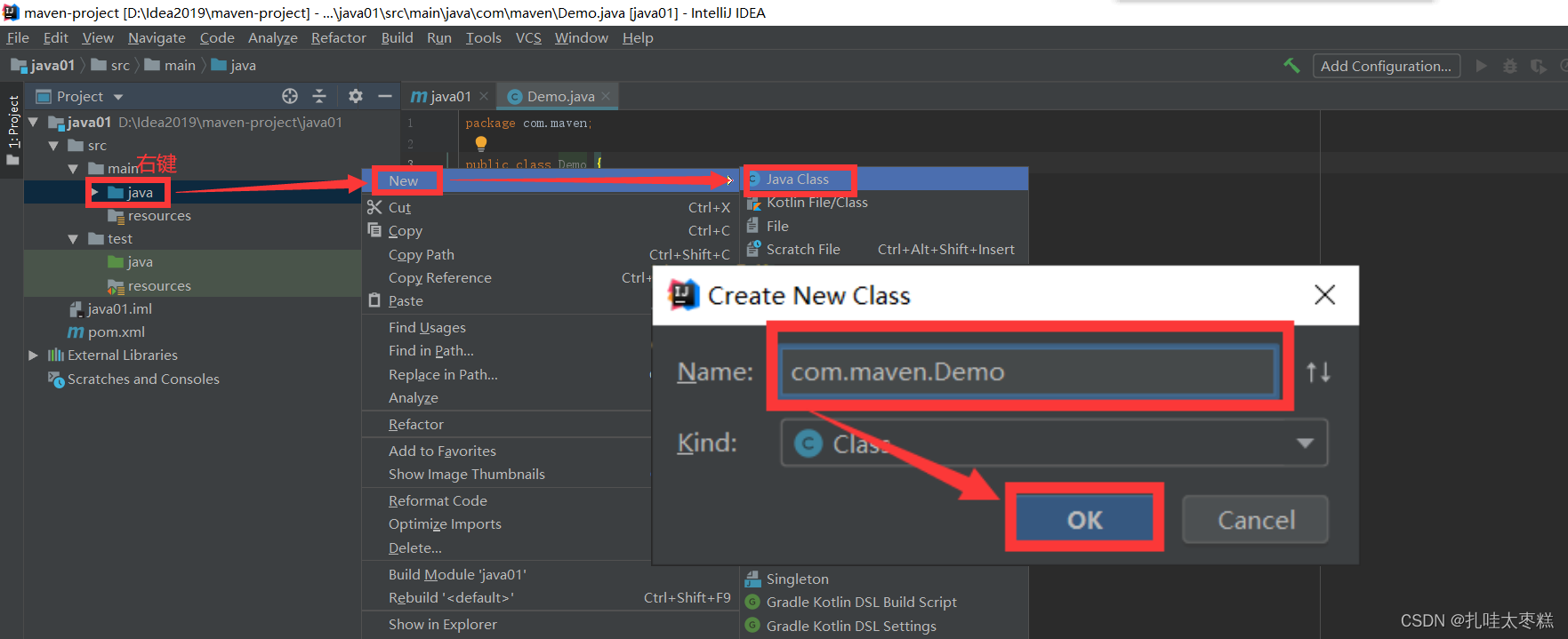Select resources folder under main
1568x639 pixels.
[149, 216]
